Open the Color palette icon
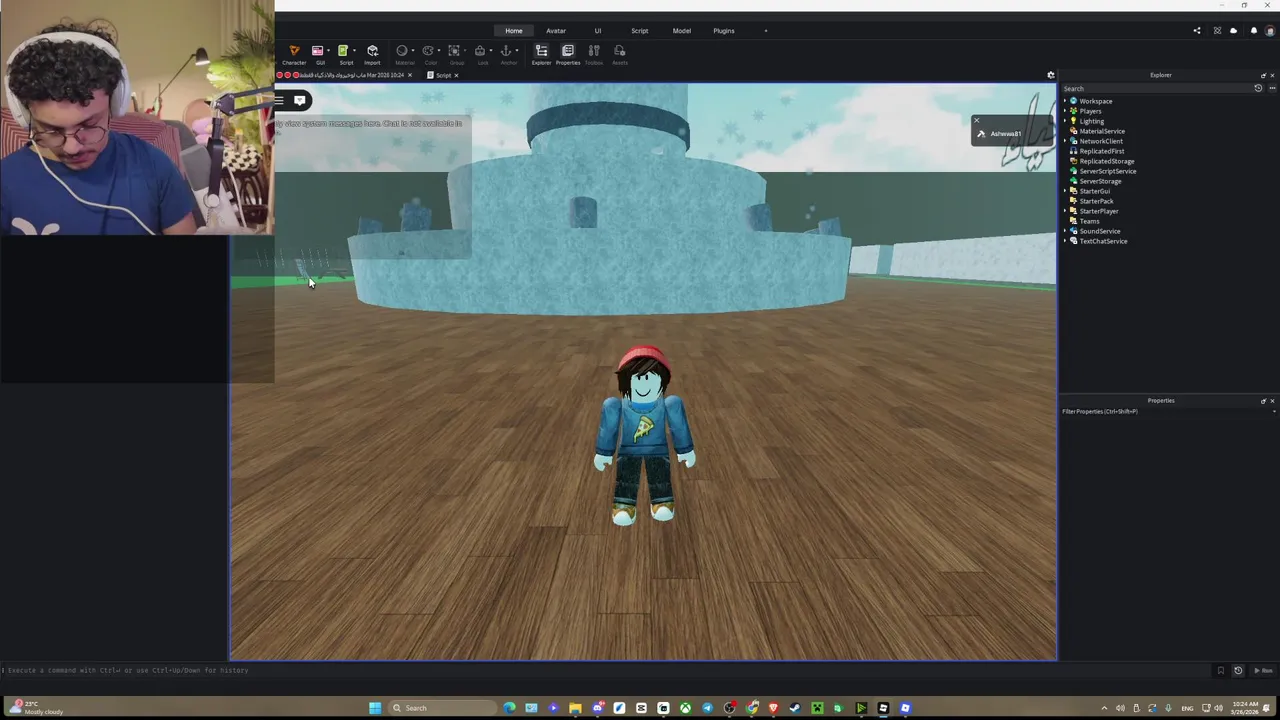1280x720 pixels. click(x=428, y=51)
